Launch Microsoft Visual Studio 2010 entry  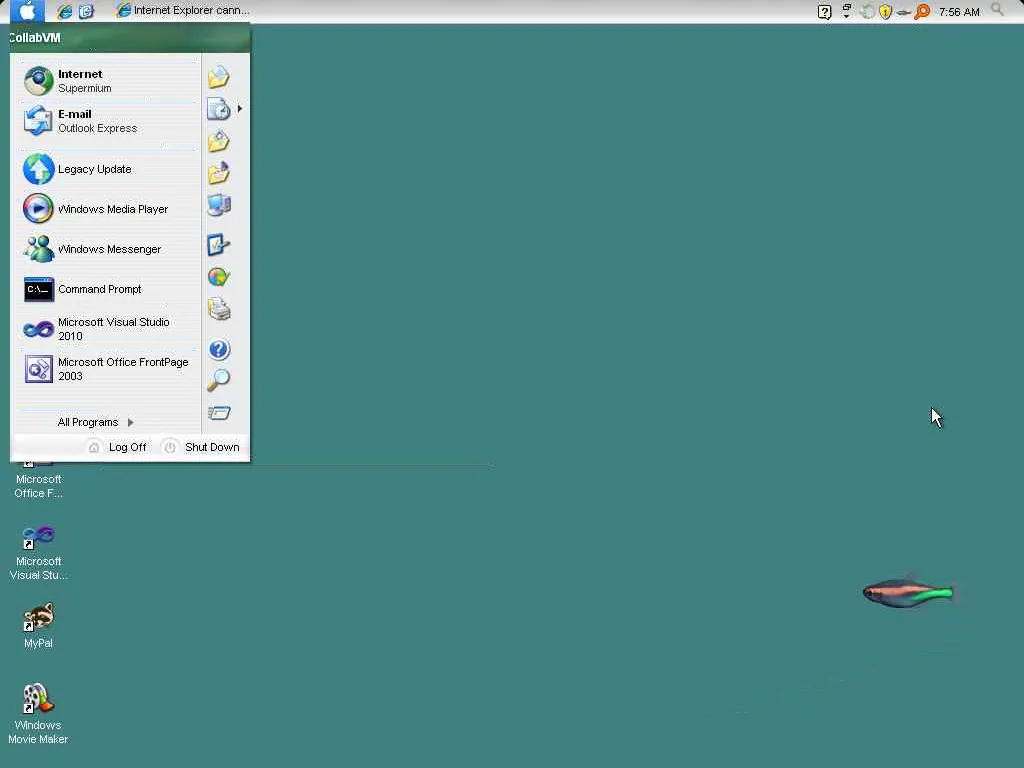108,329
